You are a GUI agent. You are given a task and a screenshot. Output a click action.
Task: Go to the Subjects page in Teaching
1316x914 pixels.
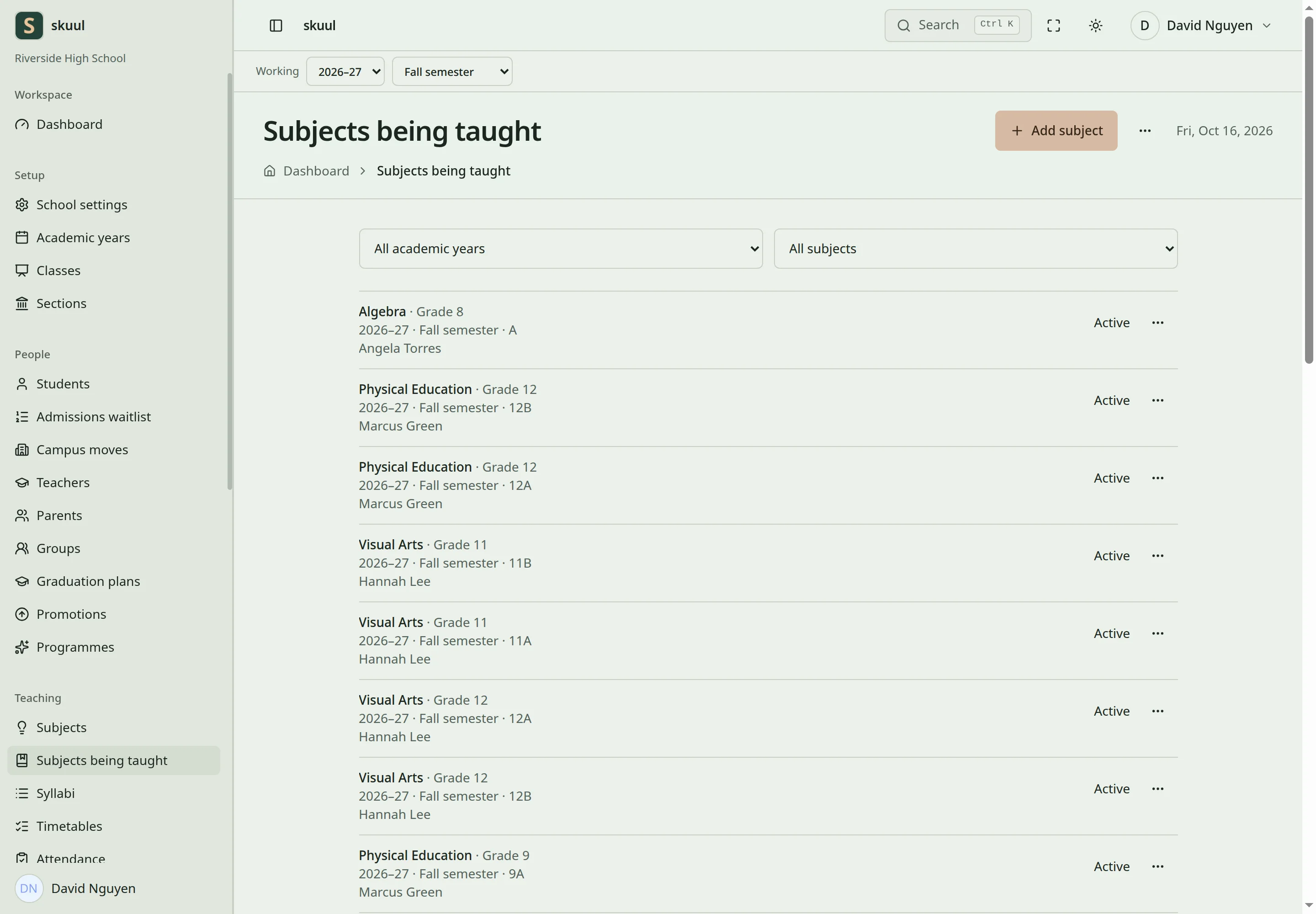[113, 727]
